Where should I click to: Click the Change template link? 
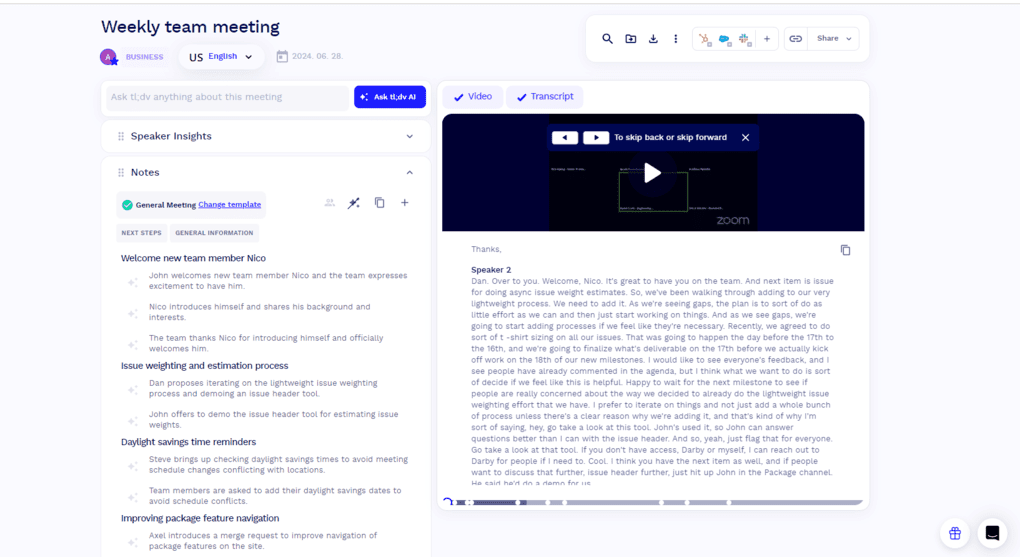(230, 204)
